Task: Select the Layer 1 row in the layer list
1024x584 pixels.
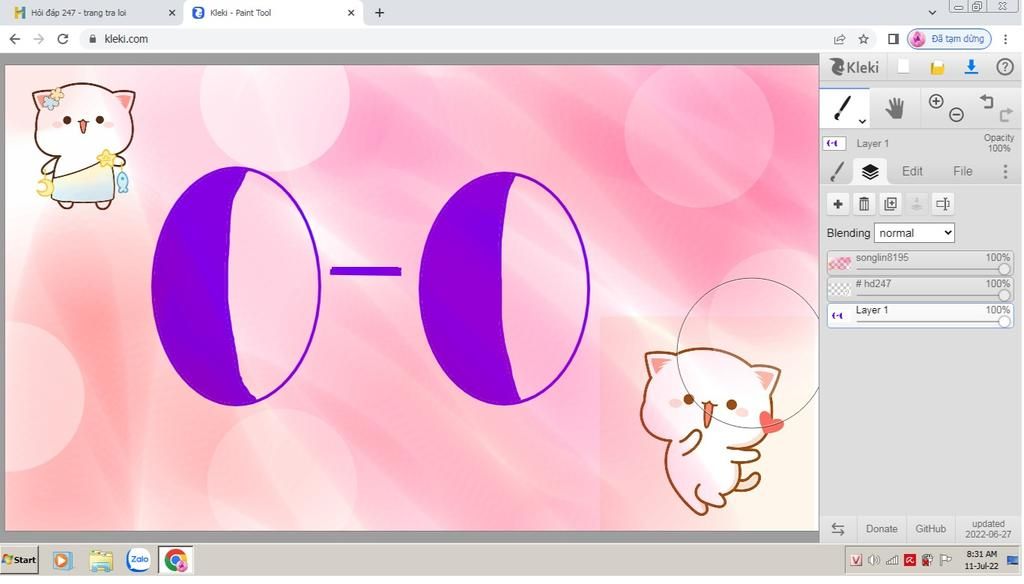Action: pyautogui.click(x=920, y=315)
